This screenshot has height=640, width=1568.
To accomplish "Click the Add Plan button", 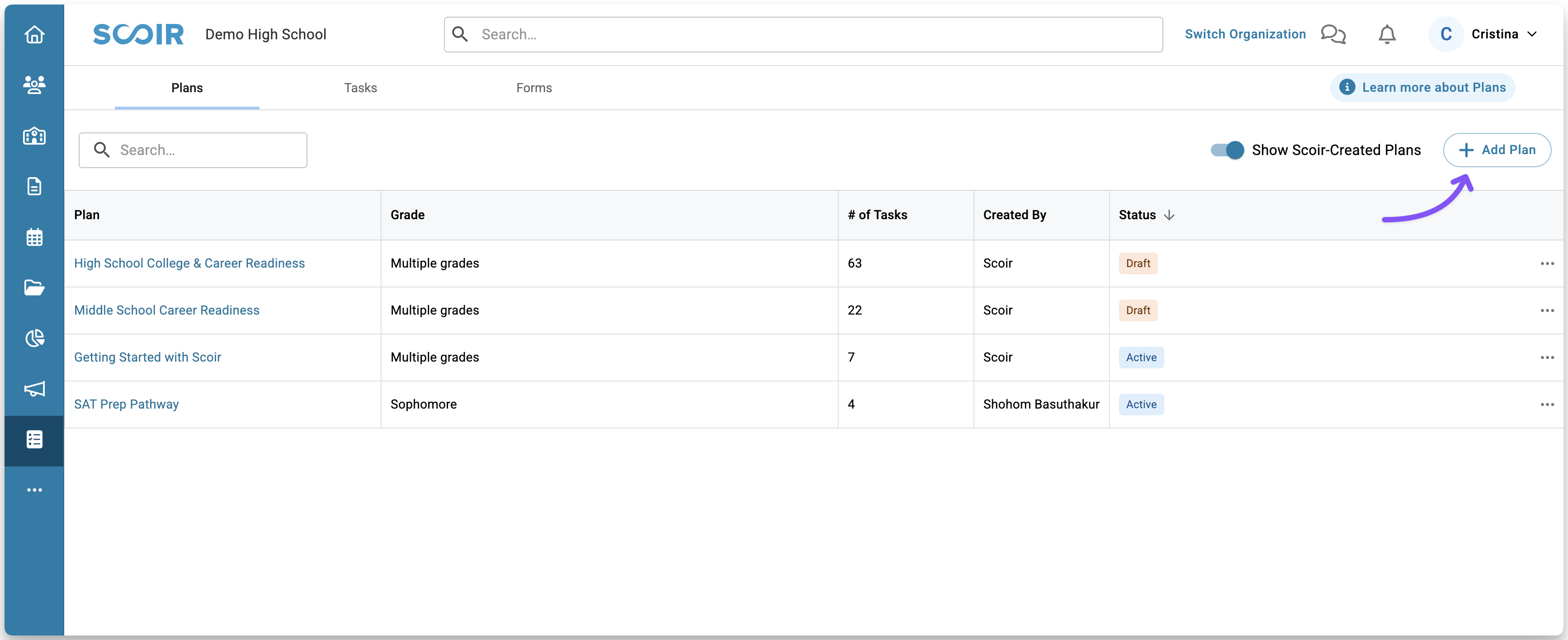I will click(x=1496, y=150).
